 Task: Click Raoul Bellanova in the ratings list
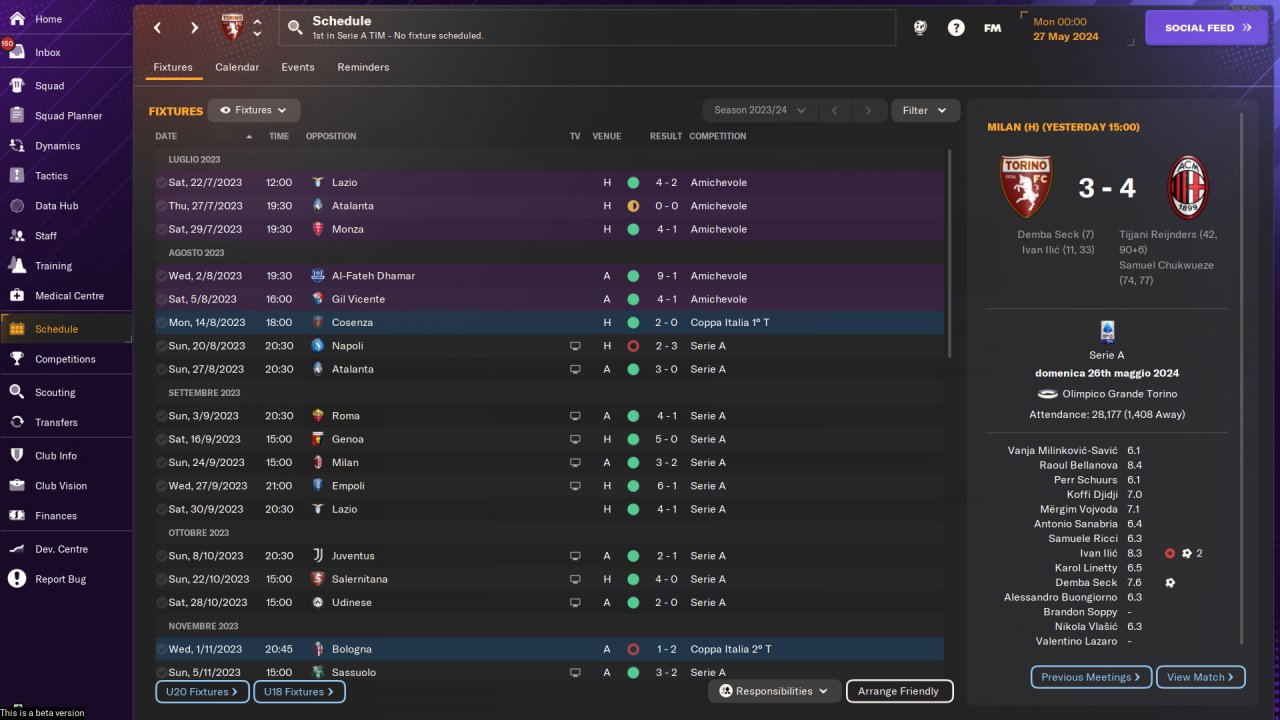tap(1077, 465)
